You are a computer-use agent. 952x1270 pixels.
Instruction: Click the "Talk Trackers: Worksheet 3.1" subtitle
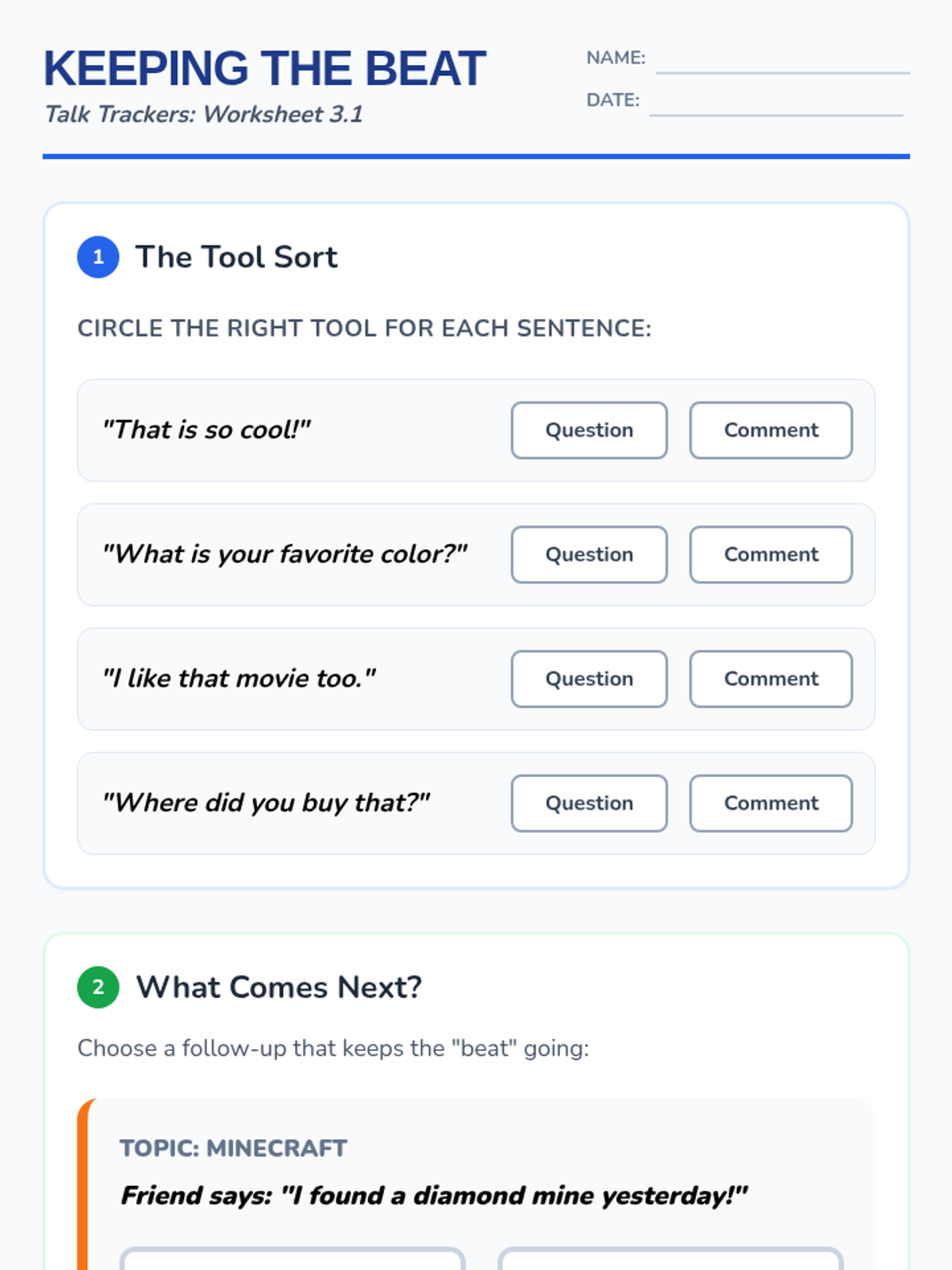click(204, 114)
